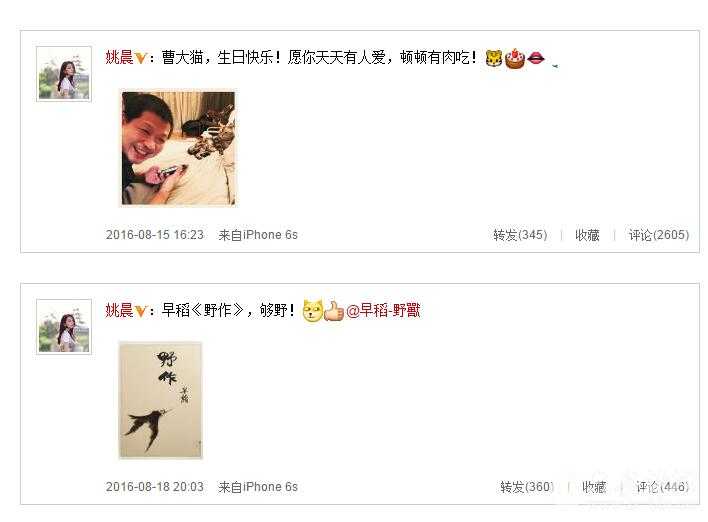
Task: Click the 姚晨 username in the second post
Action: [119, 311]
